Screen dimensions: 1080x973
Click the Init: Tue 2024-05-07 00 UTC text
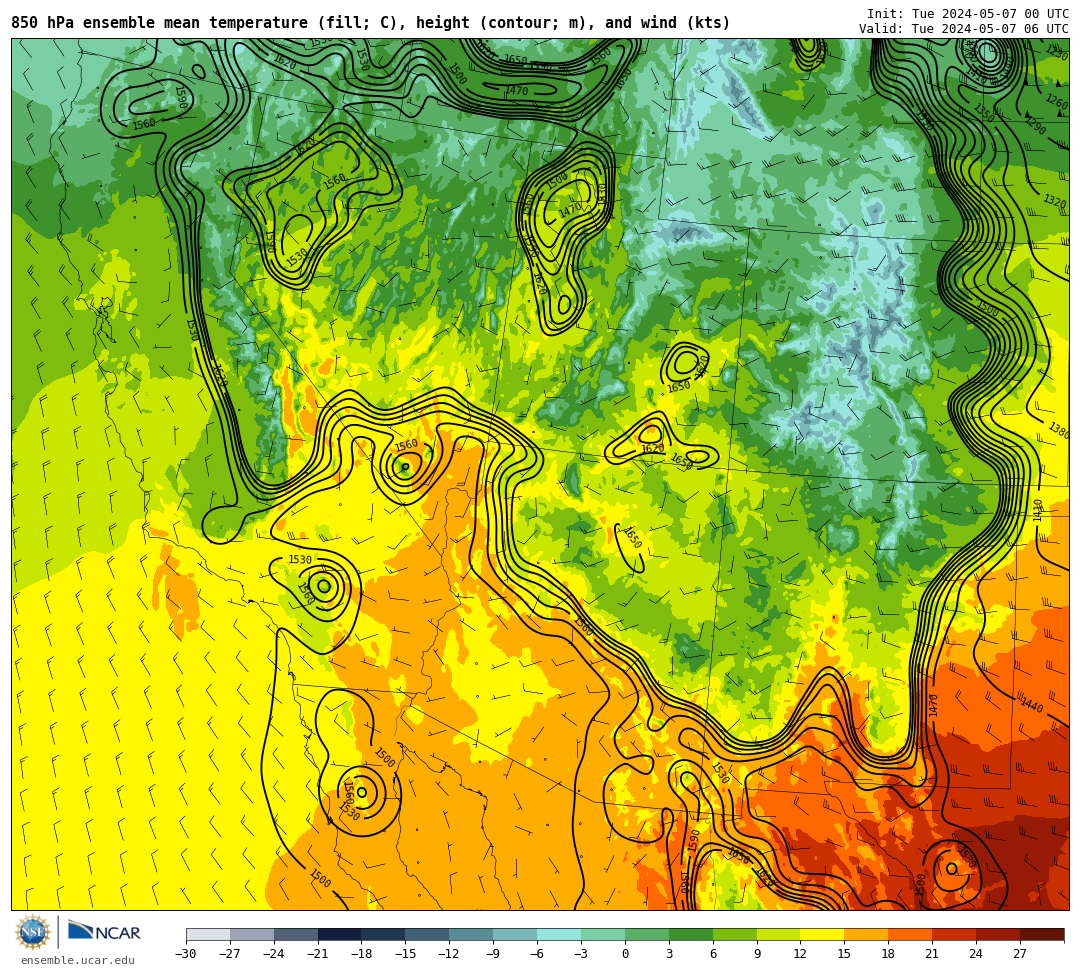[968, 14]
